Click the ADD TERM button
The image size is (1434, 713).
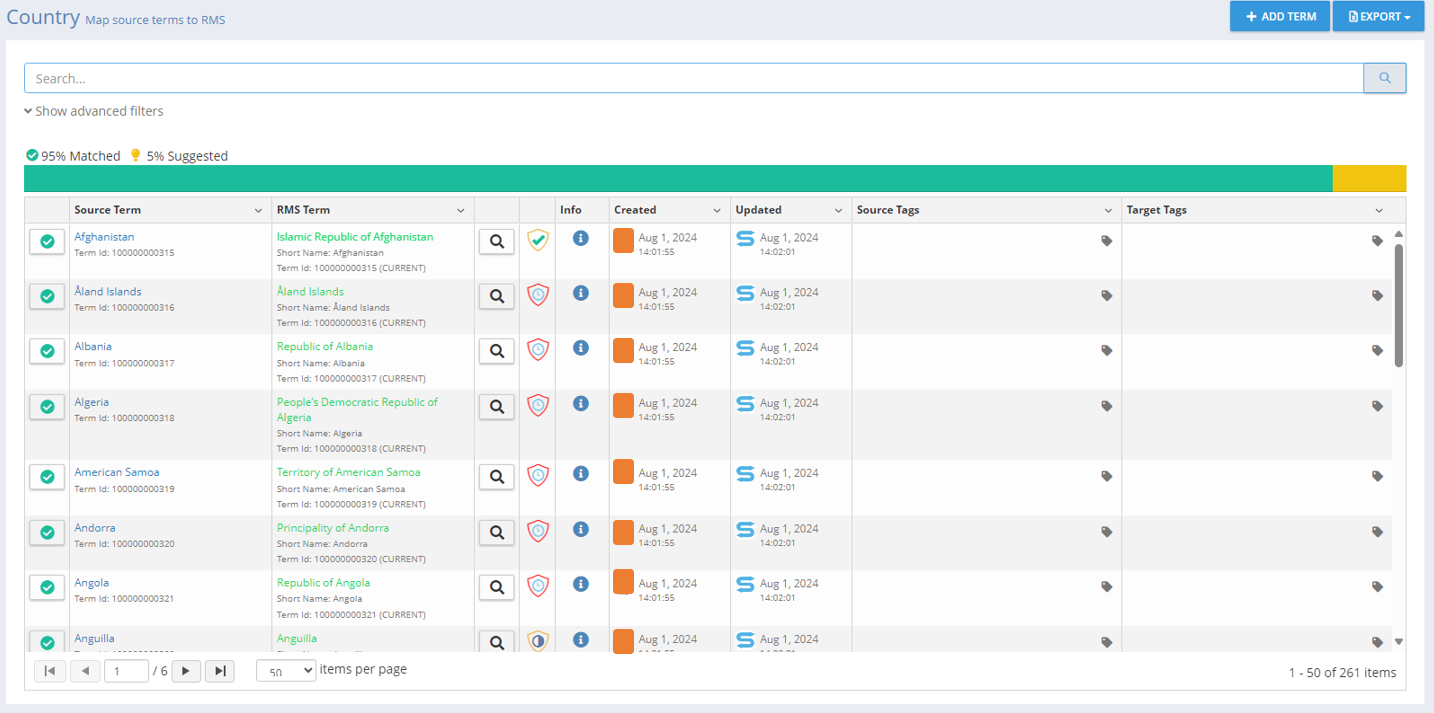coord(1280,17)
